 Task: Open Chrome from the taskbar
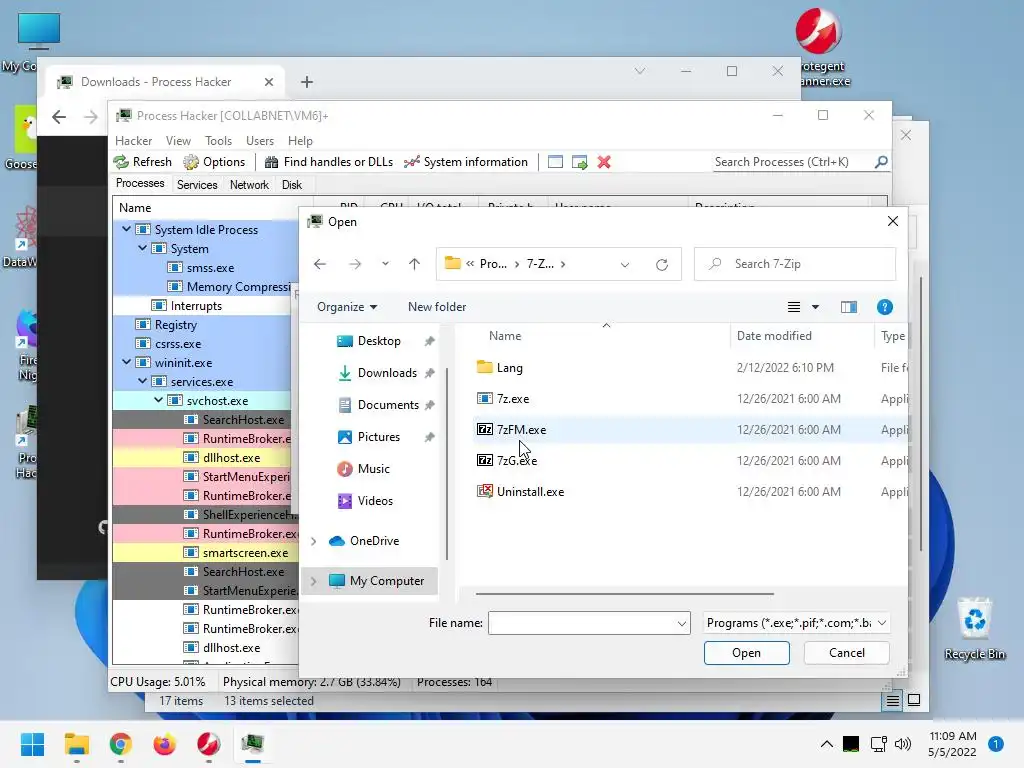point(121,744)
